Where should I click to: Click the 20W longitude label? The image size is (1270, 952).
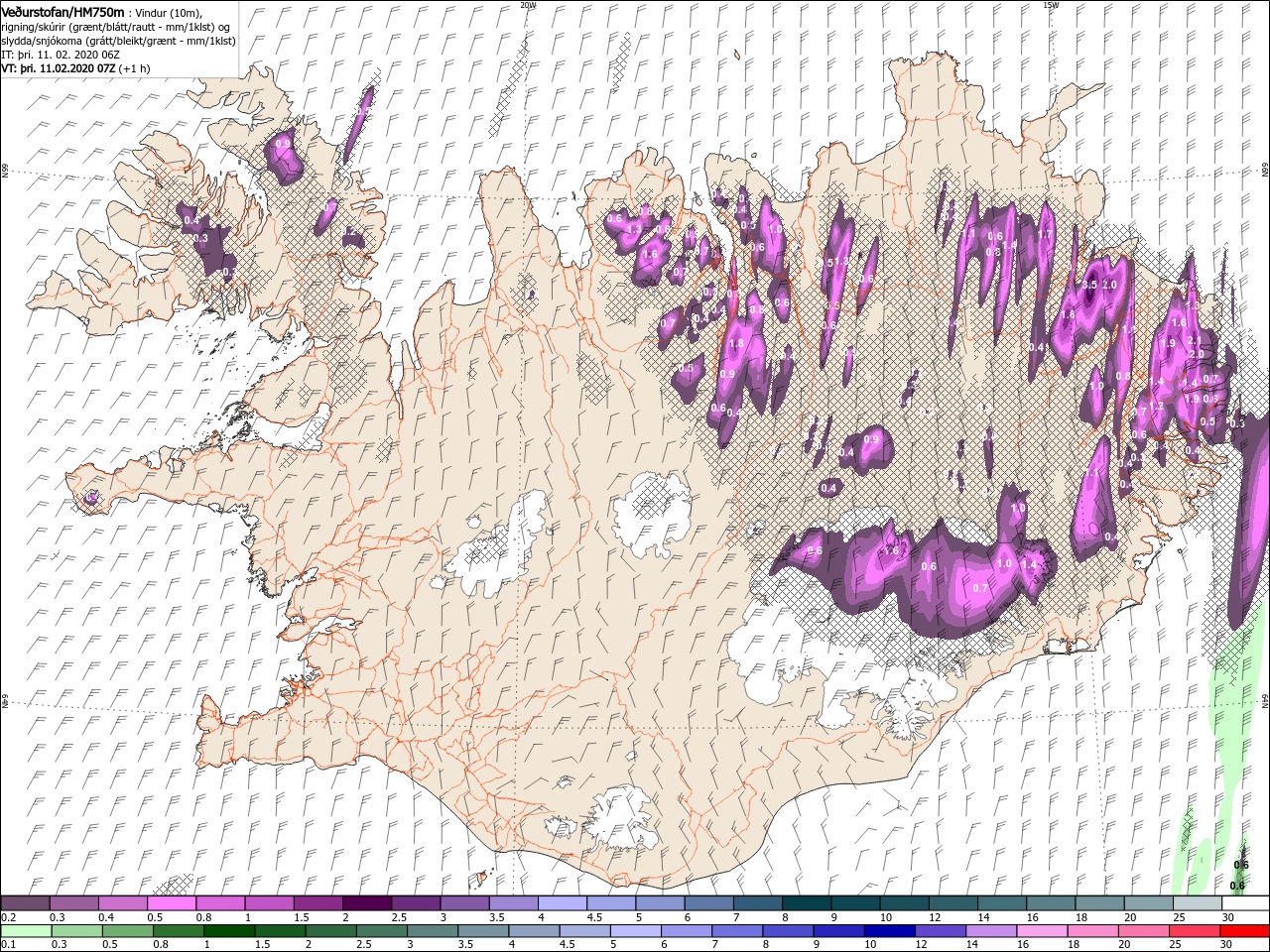tap(528, 5)
